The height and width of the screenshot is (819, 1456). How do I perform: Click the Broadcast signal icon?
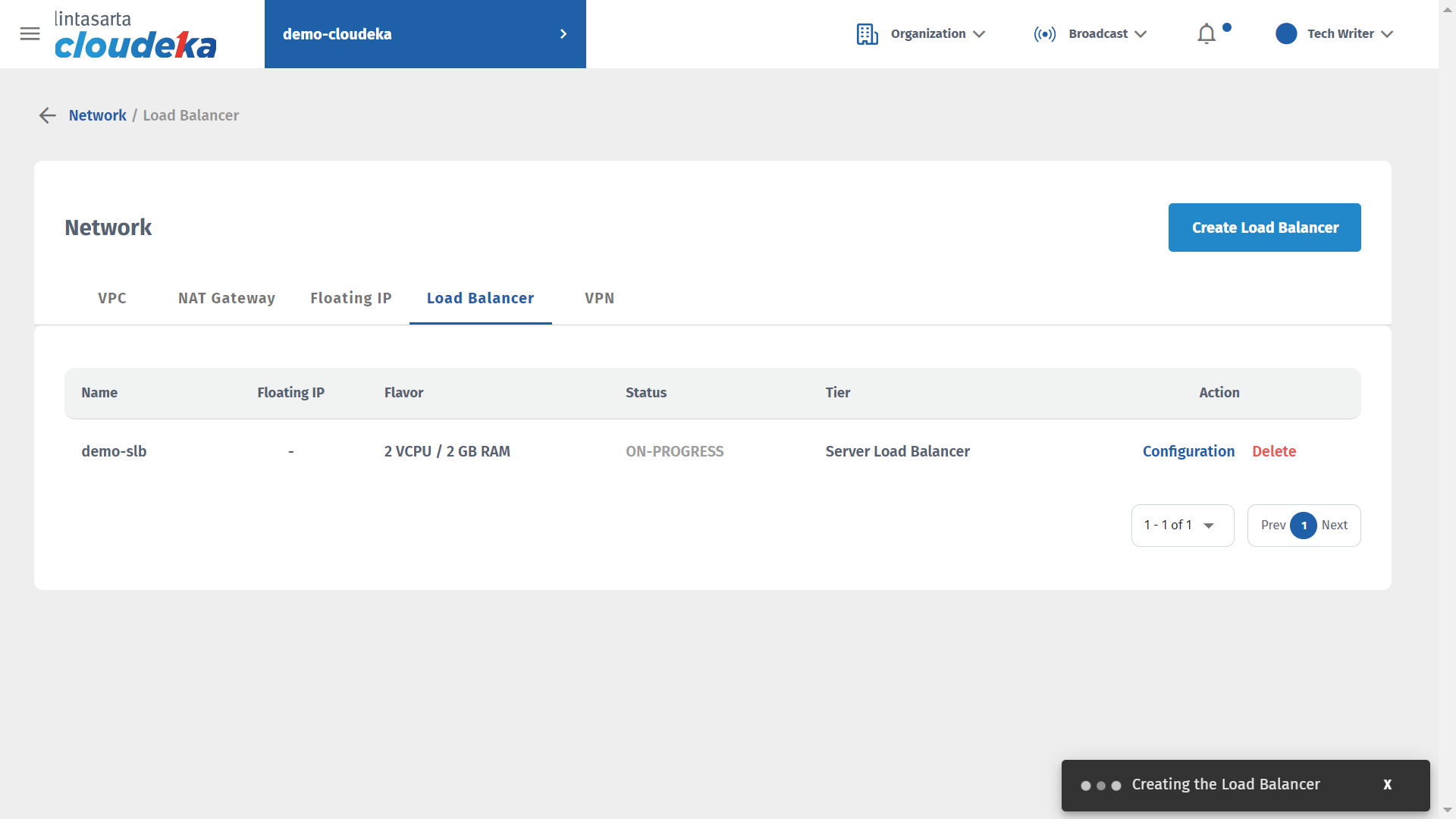[x=1044, y=34]
